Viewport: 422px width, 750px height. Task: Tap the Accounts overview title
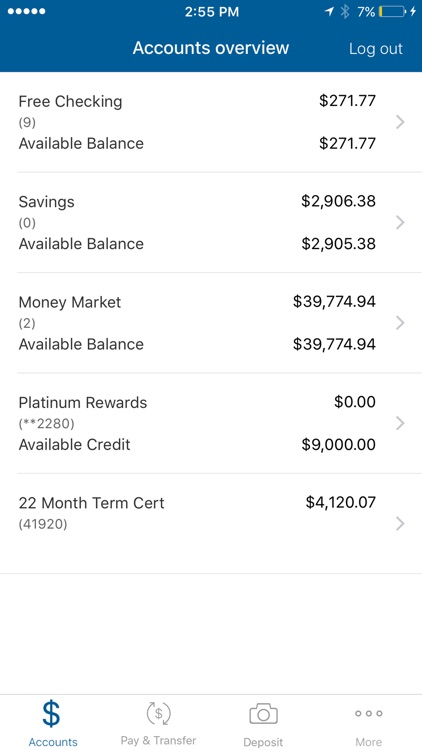coord(211,48)
